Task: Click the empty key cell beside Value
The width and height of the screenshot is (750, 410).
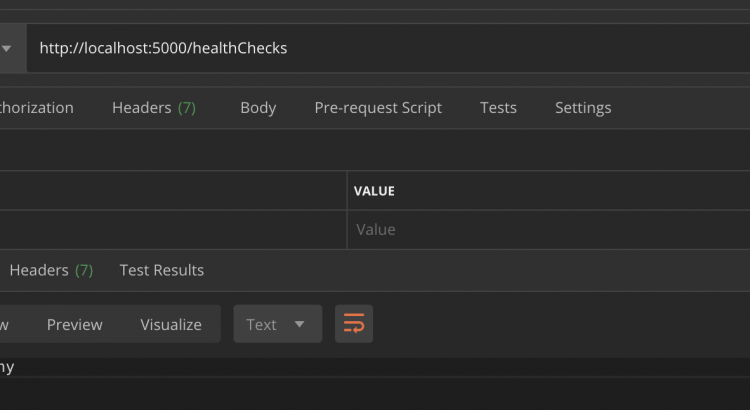Action: [172, 230]
